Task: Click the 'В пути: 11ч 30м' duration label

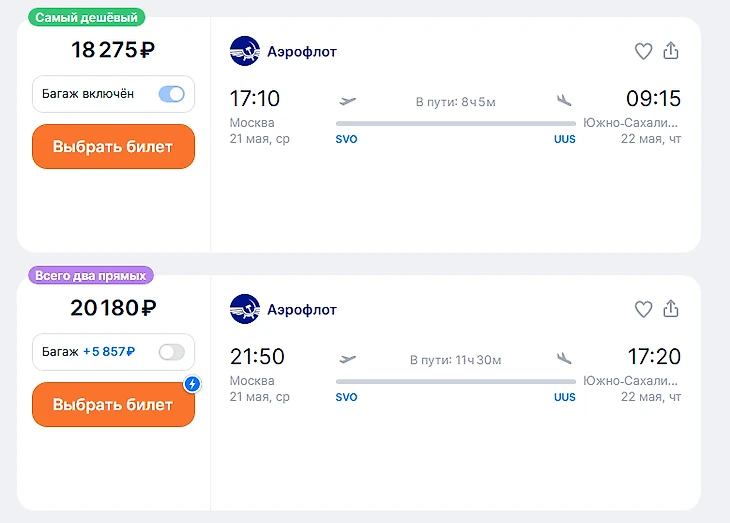Action: click(x=456, y=359)
